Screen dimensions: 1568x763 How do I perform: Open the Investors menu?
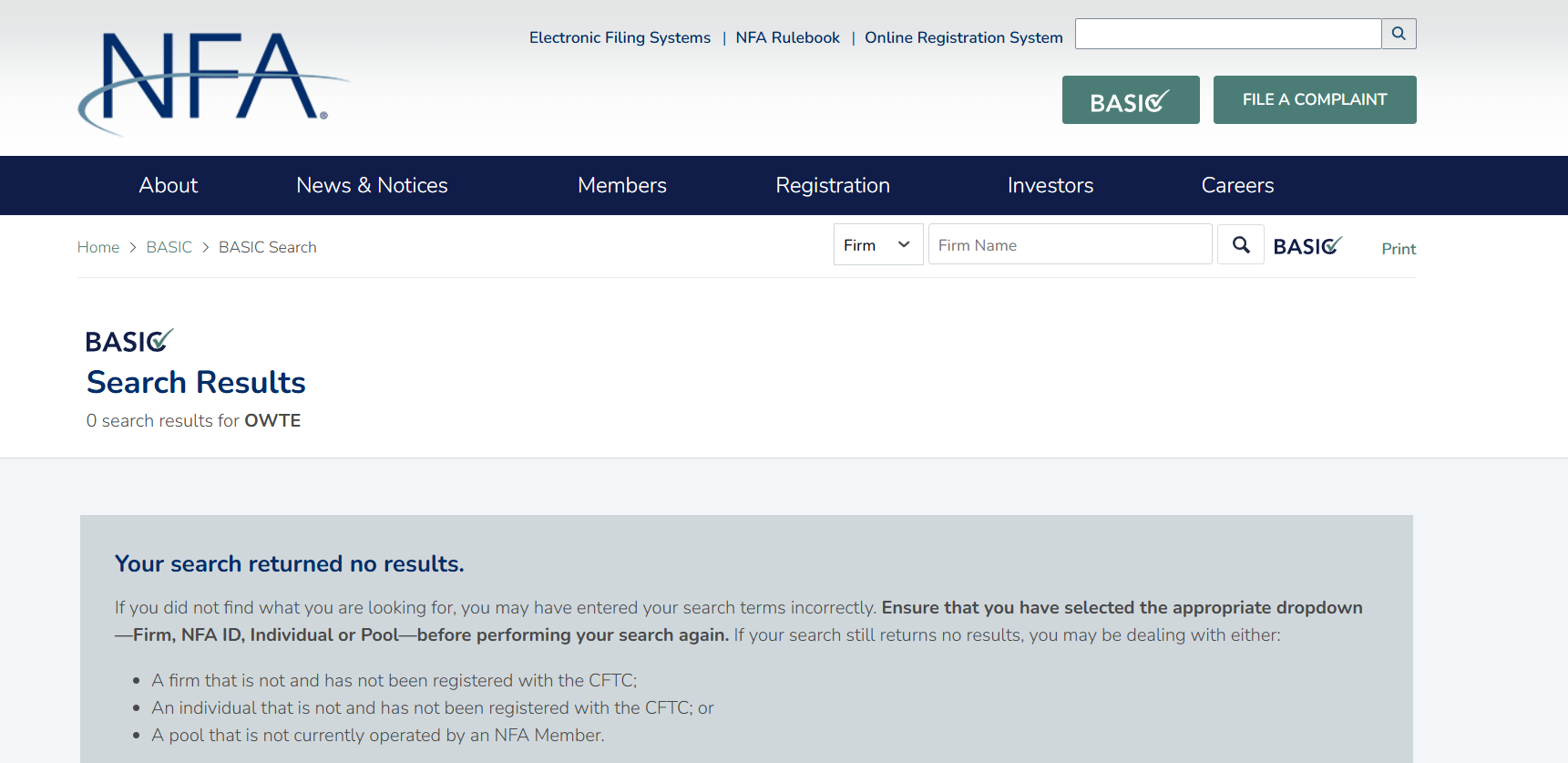(1050, 185)
